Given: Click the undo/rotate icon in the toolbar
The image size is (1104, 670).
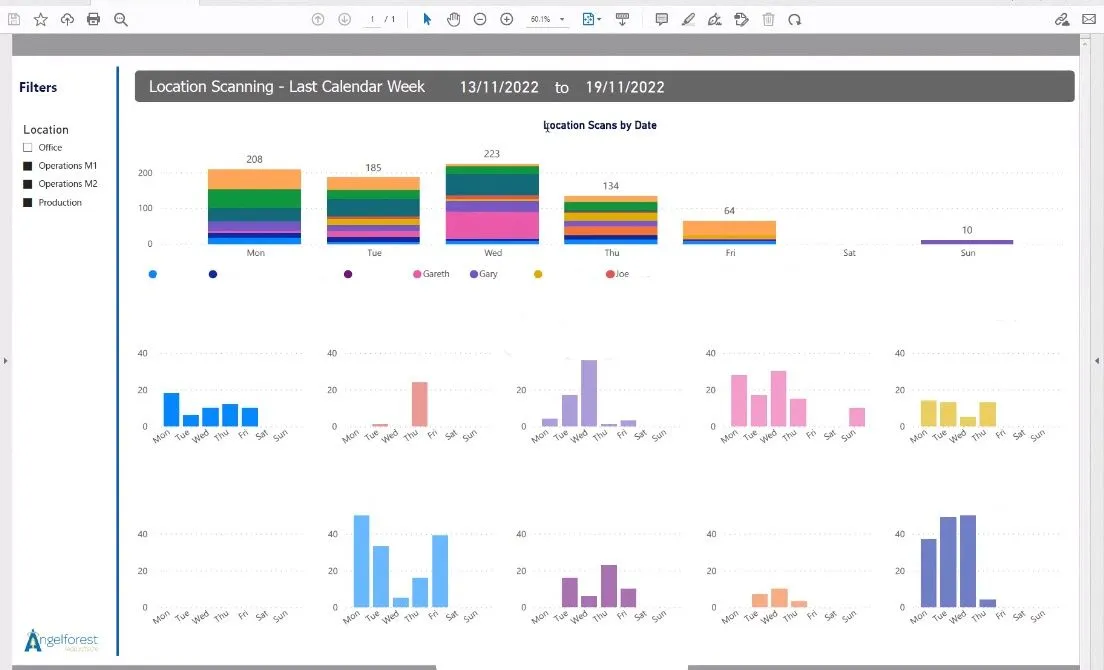Looking at the screenshot, I should tap(794, 18).
